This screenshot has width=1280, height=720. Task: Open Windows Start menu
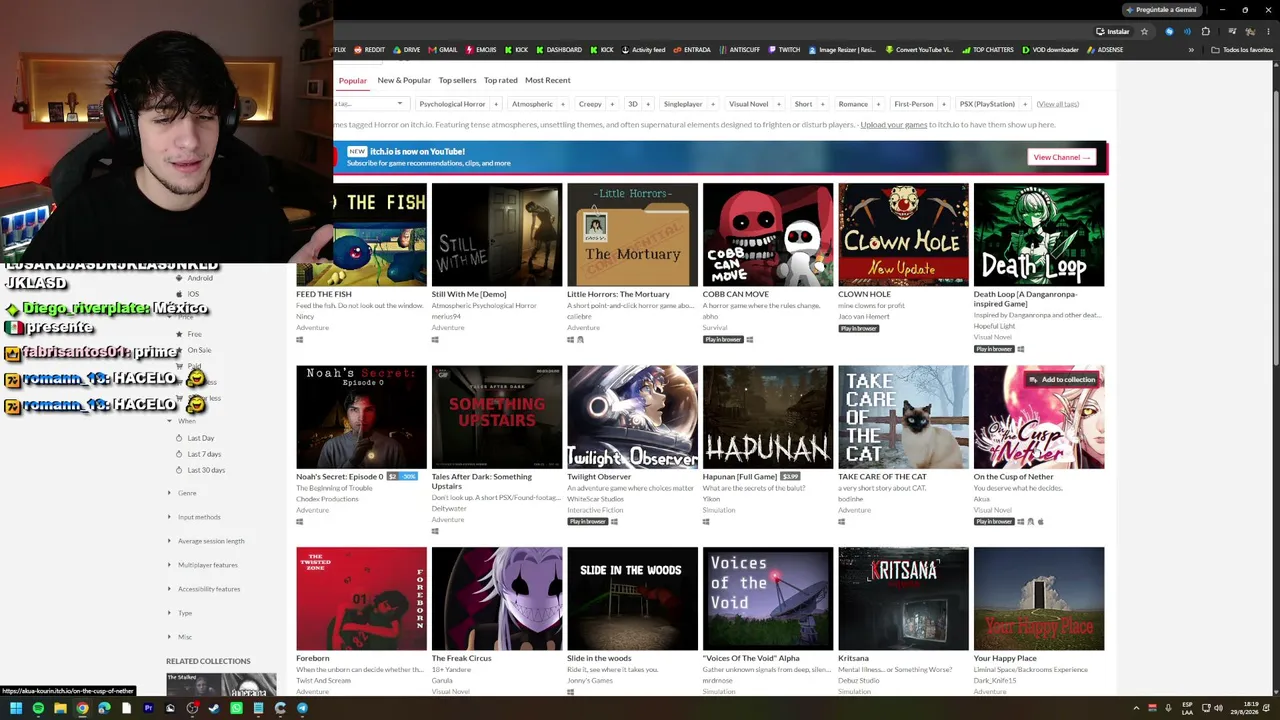click(x=16, y=709)
